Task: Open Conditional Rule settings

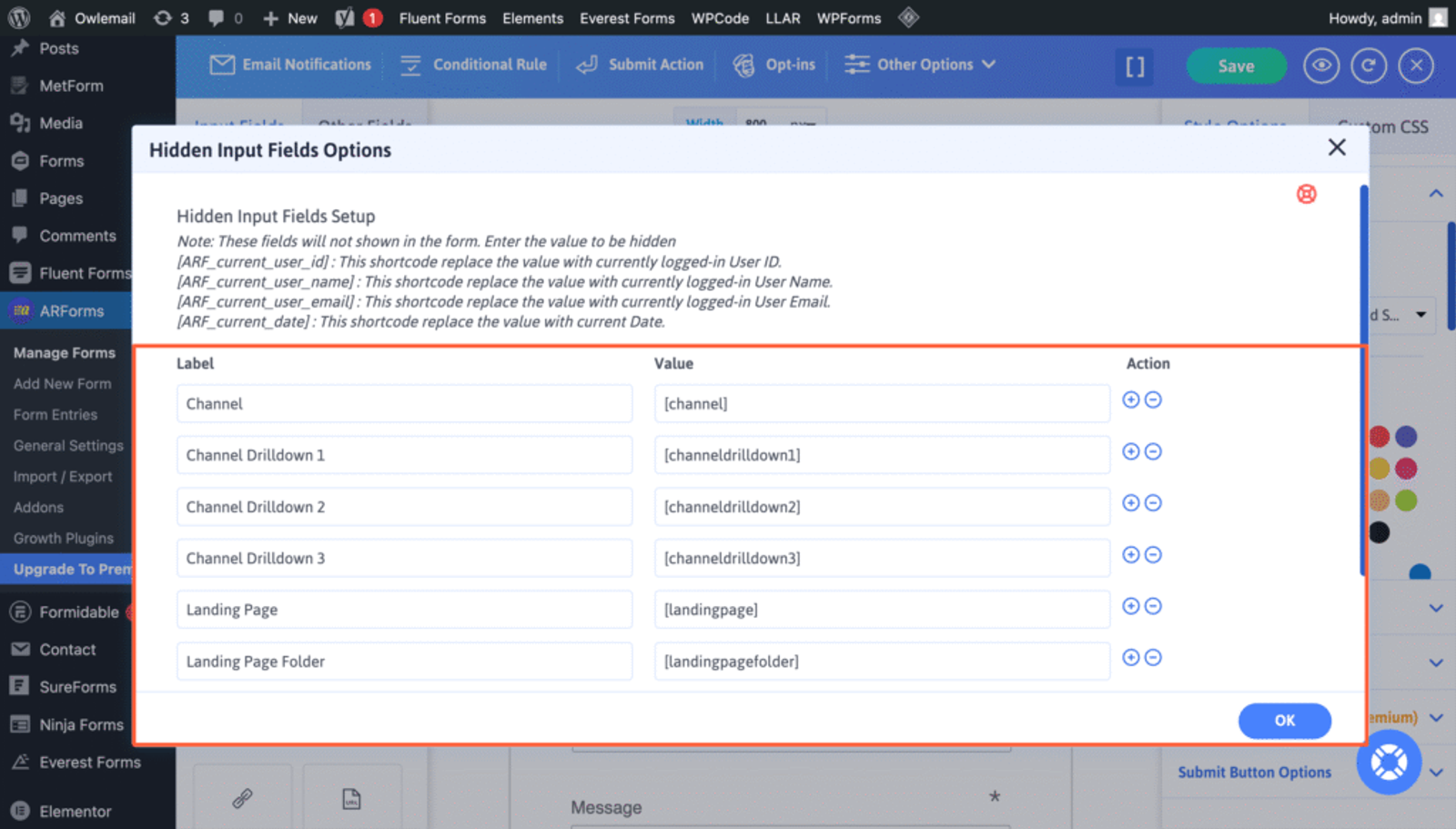Action: tap(473, 65)
